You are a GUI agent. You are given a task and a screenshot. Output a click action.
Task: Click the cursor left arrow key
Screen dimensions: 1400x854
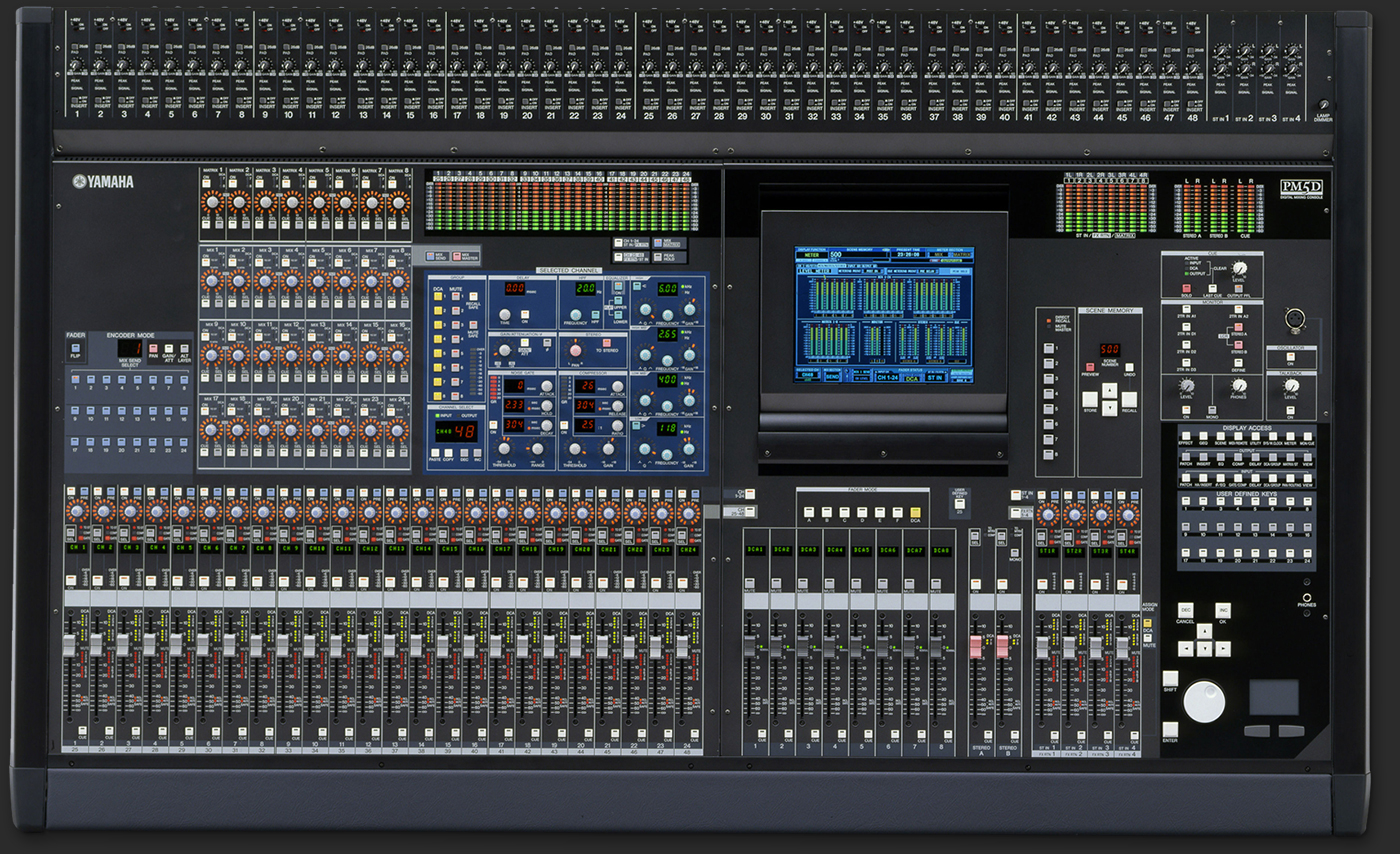coord(1186,649)
